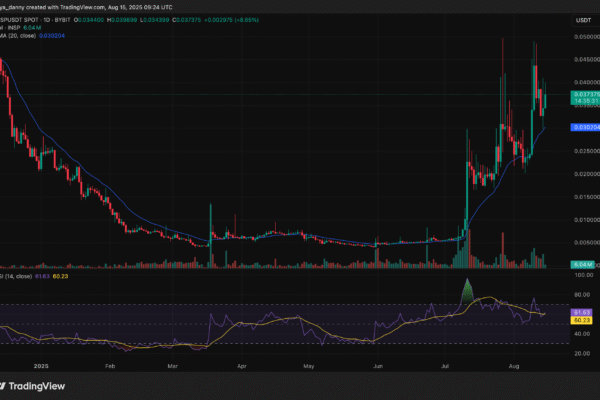The height and width of the screenshot is (400, 600).
Task: Click the green current price label 0.037375
Action: (583, 94)
